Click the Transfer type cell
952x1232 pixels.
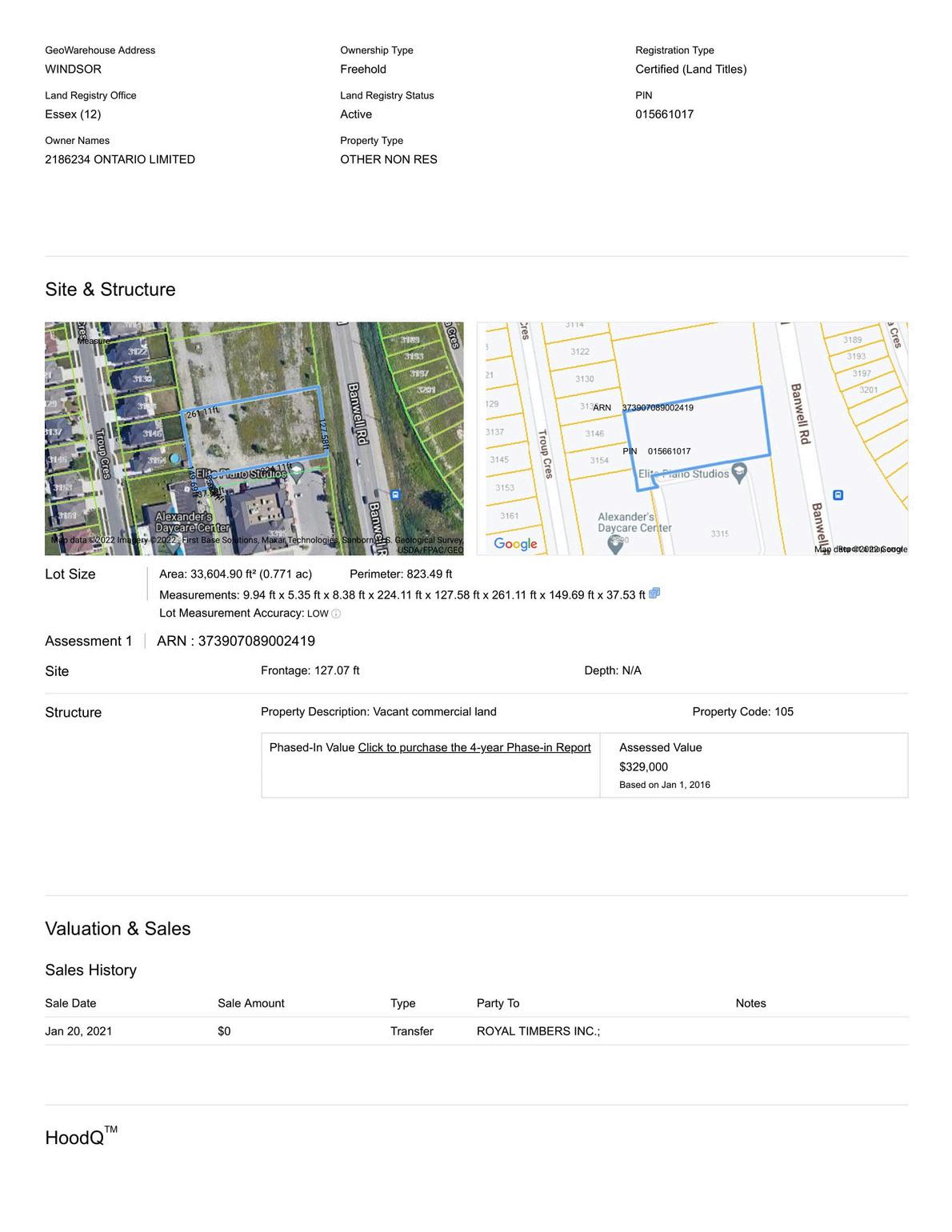[412, 1031]
